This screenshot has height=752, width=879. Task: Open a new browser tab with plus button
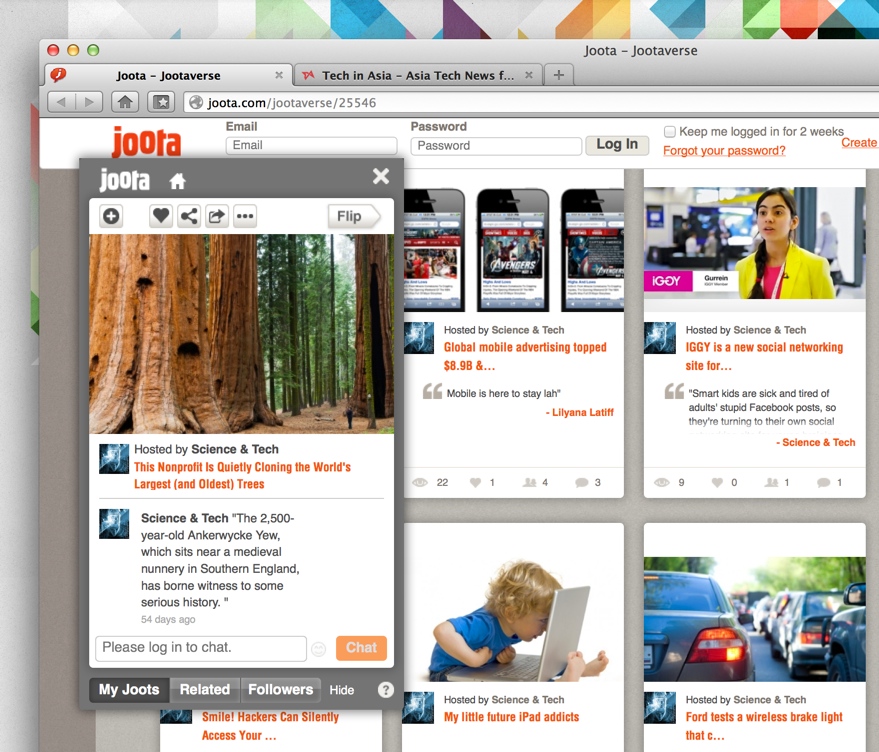point(558,75)
